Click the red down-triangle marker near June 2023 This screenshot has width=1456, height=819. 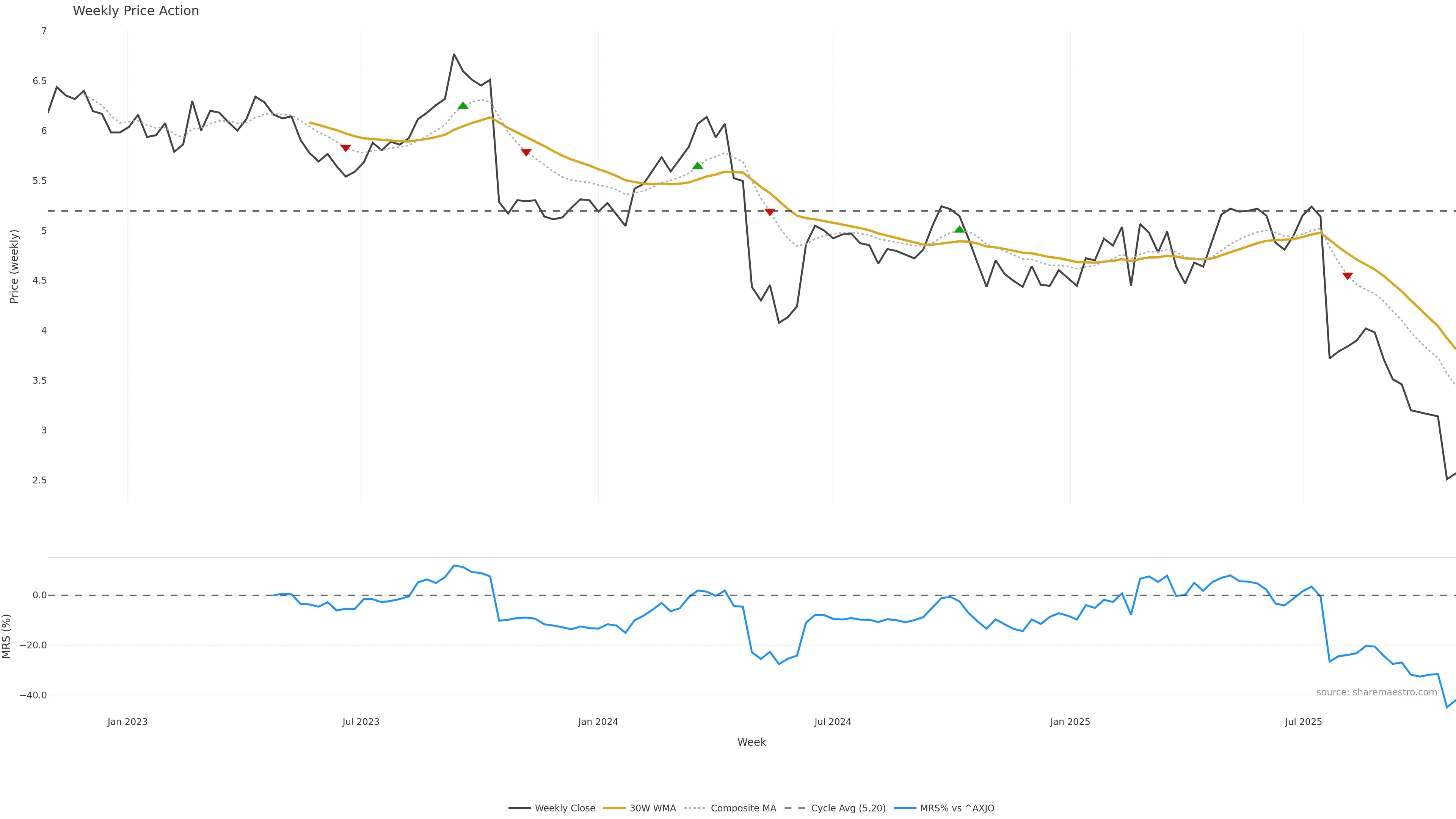pos(345,148)
